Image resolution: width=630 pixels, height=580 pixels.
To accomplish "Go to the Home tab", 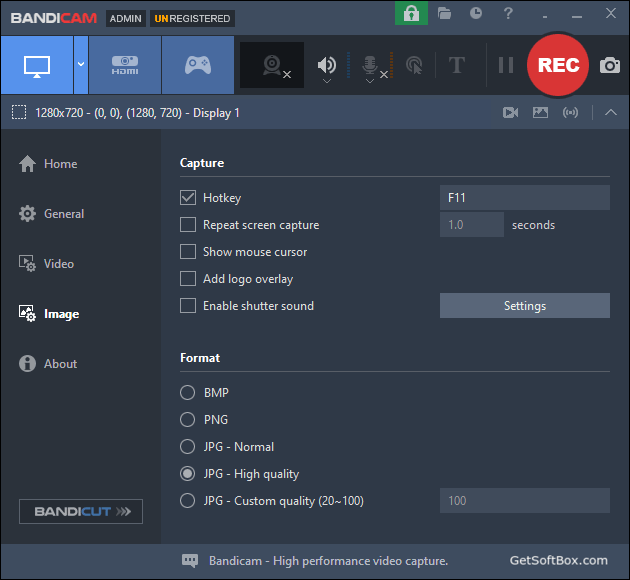I will tap(48, 164).
